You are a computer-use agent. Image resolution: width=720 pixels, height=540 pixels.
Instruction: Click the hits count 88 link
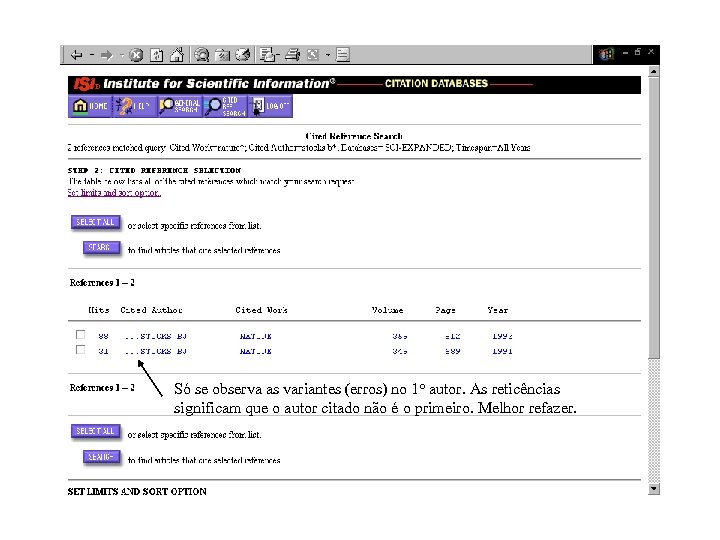click(x=103, y=336)
